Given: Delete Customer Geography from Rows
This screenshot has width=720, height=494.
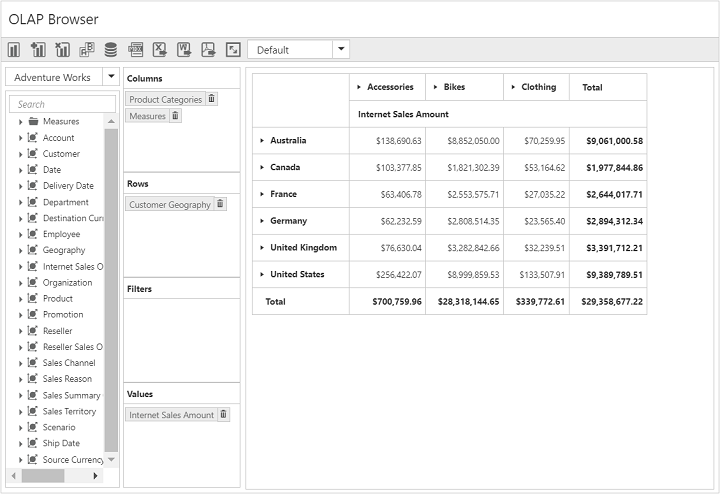Looking at the screenshot, I should point(221,204).
